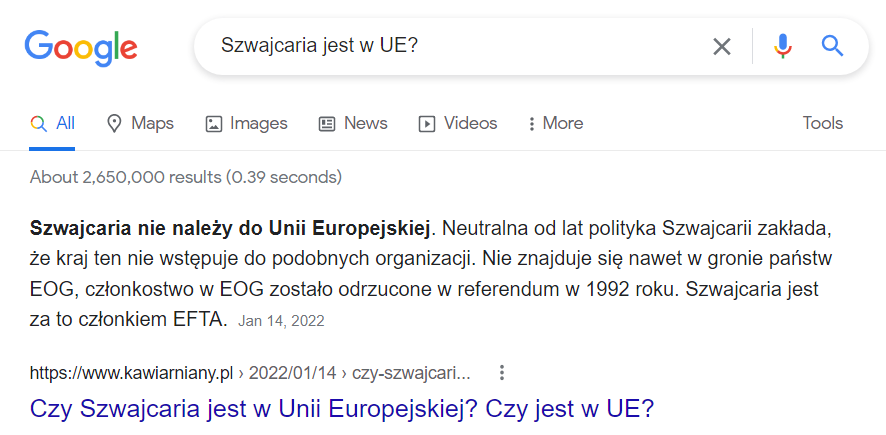Open "Czy Szwajcaria jest w Unii Europejskiej?" result link

point(342,408)
